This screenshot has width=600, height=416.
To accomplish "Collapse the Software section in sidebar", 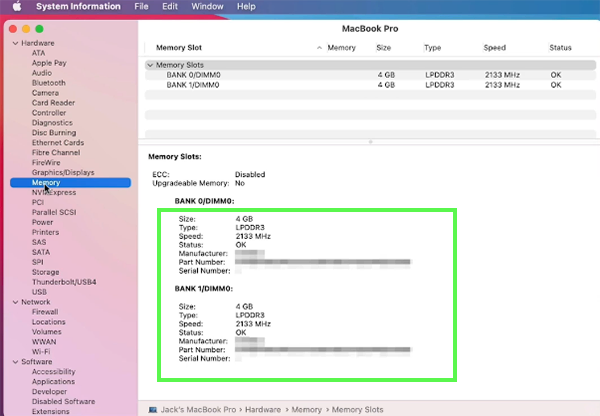I will coord(15,362).
